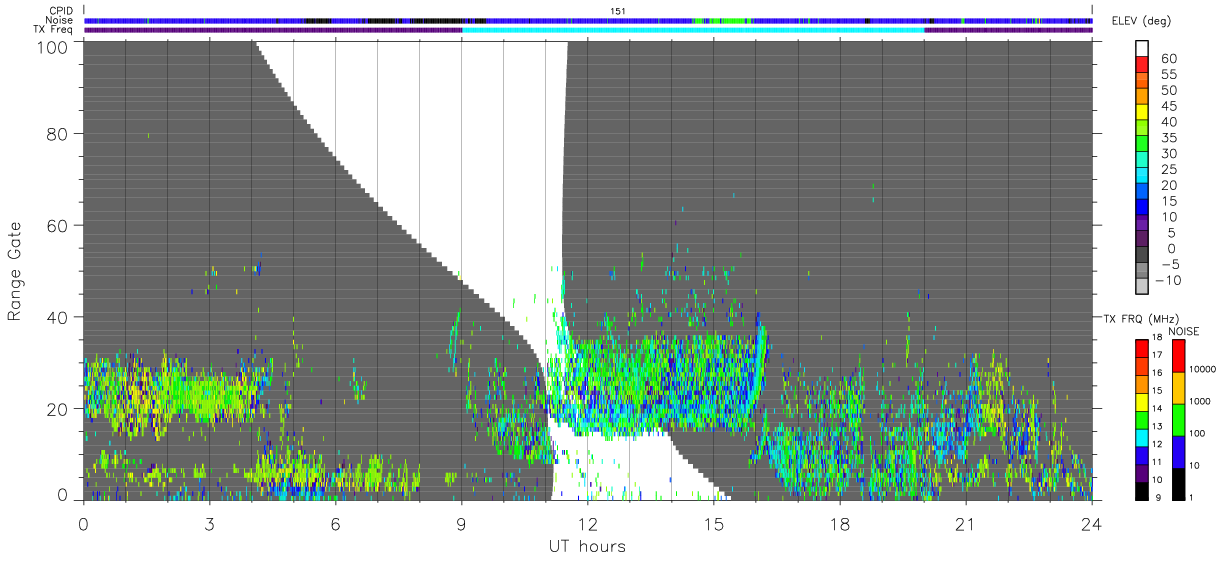Click the "21" tick on the UT hours axis
Screen dimensions: 1228x567
point(965,524)
